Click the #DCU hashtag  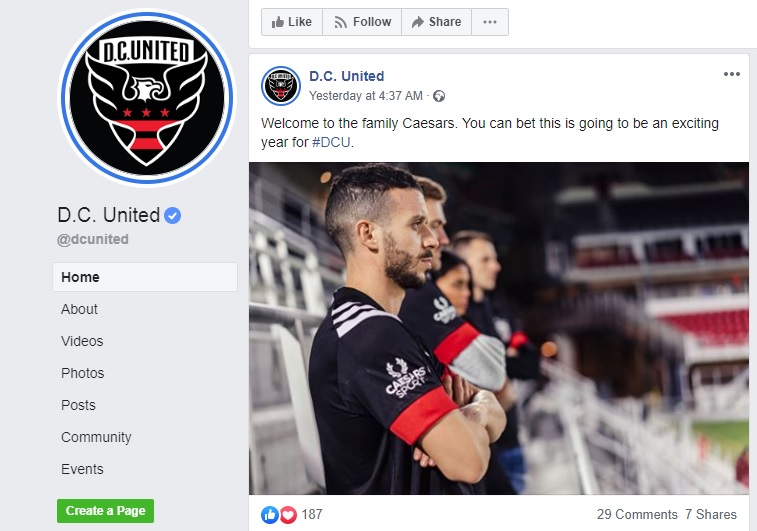pos(331,142)
